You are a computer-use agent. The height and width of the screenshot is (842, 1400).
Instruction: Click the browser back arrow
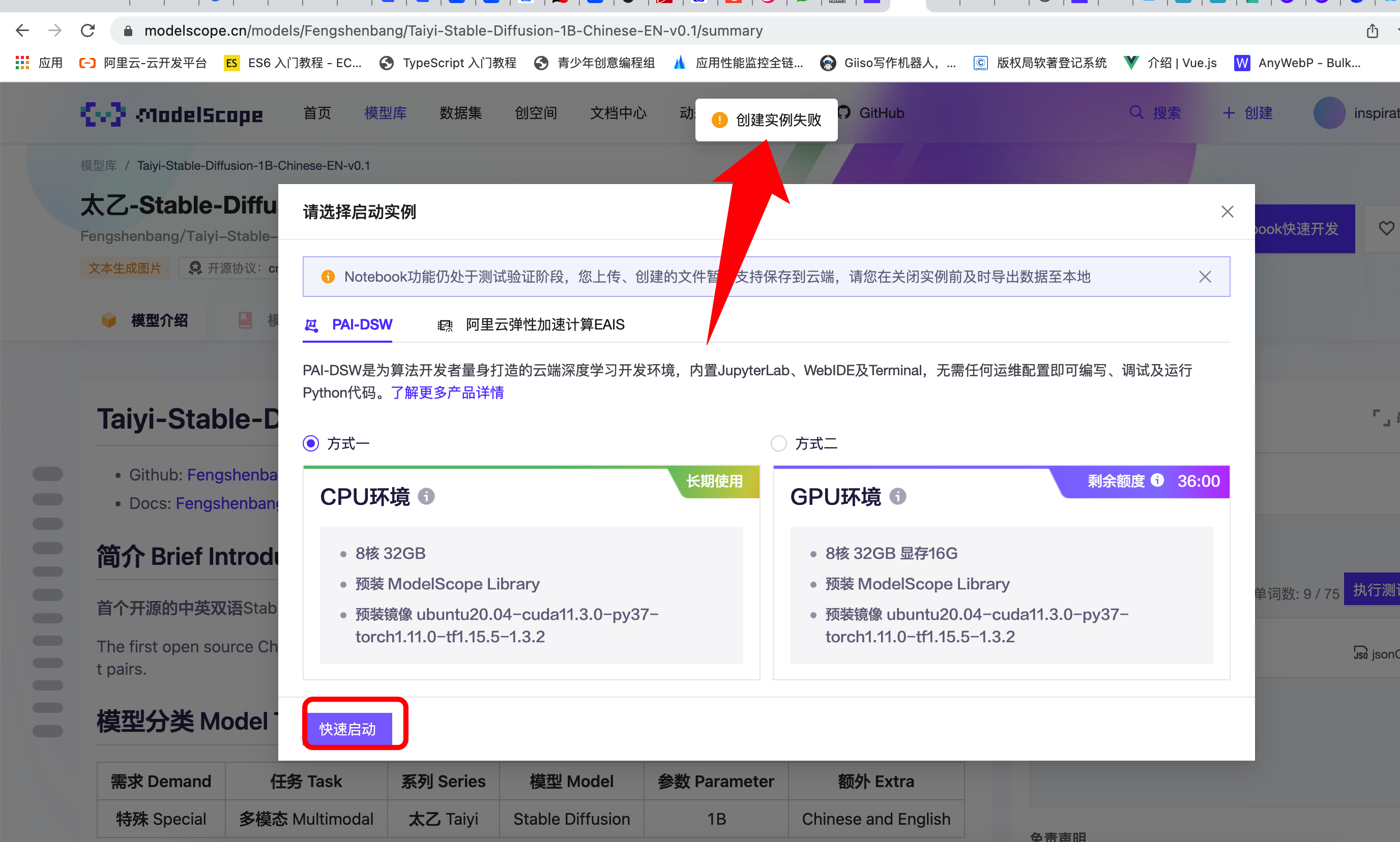click(21, 30)
